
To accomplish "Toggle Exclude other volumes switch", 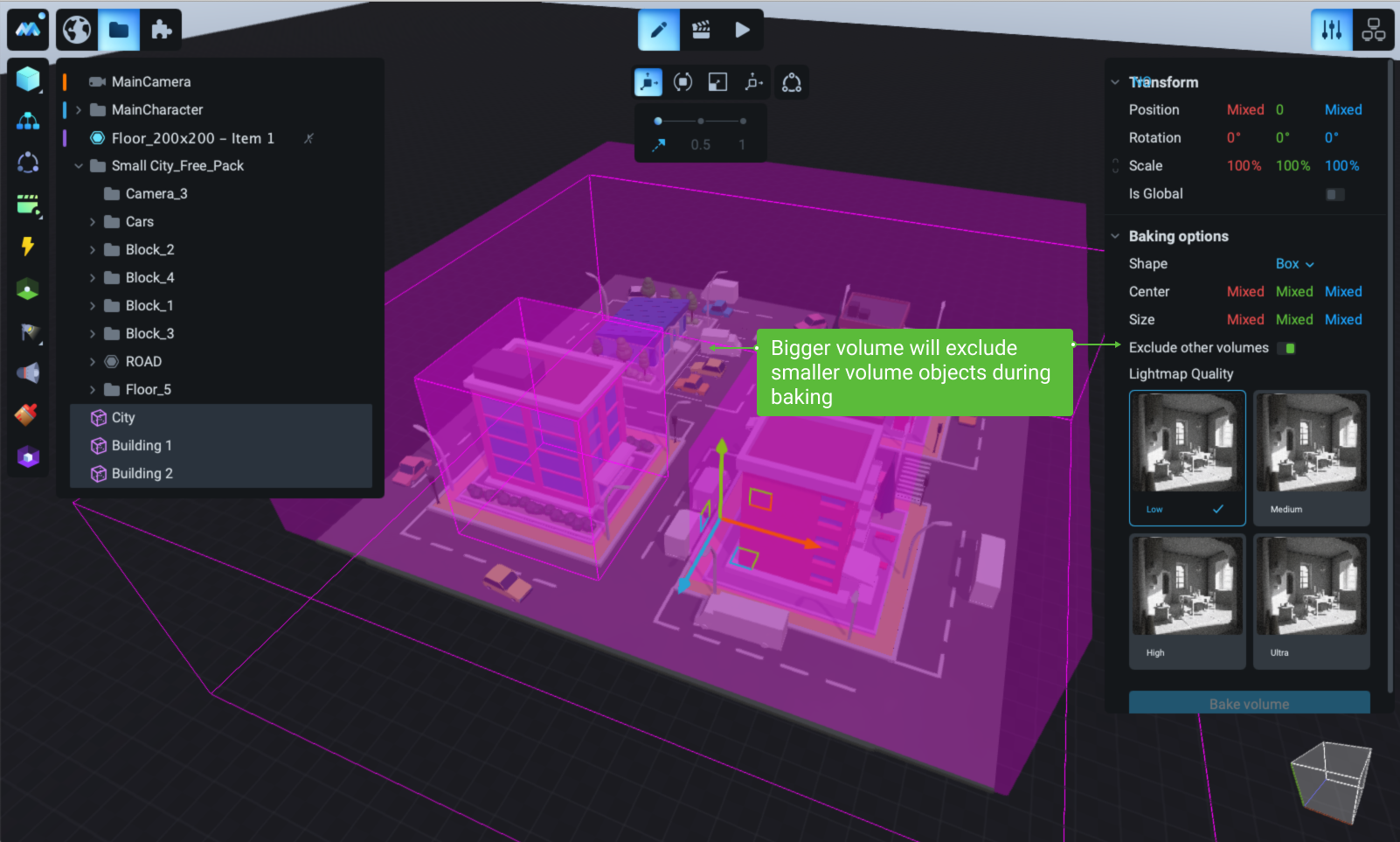I will 1286,348.
